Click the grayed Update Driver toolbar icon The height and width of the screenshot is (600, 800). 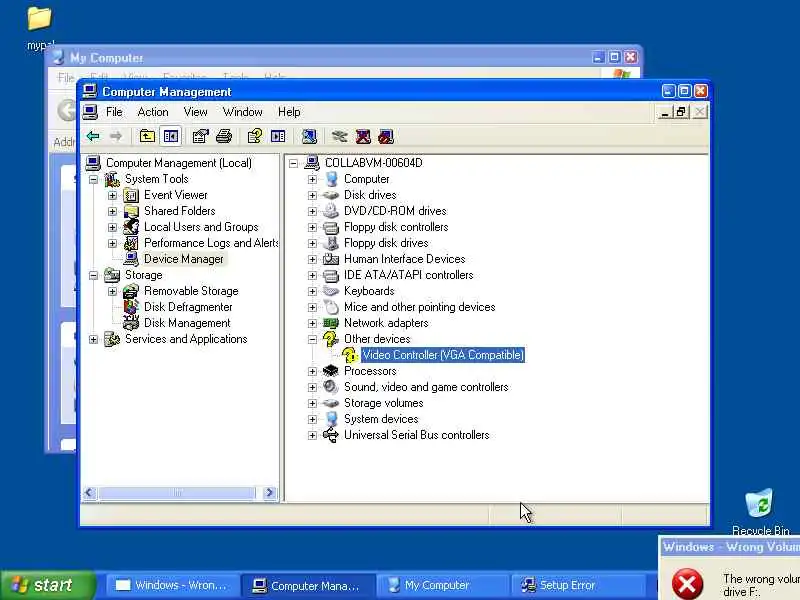(x=339, y=136)
